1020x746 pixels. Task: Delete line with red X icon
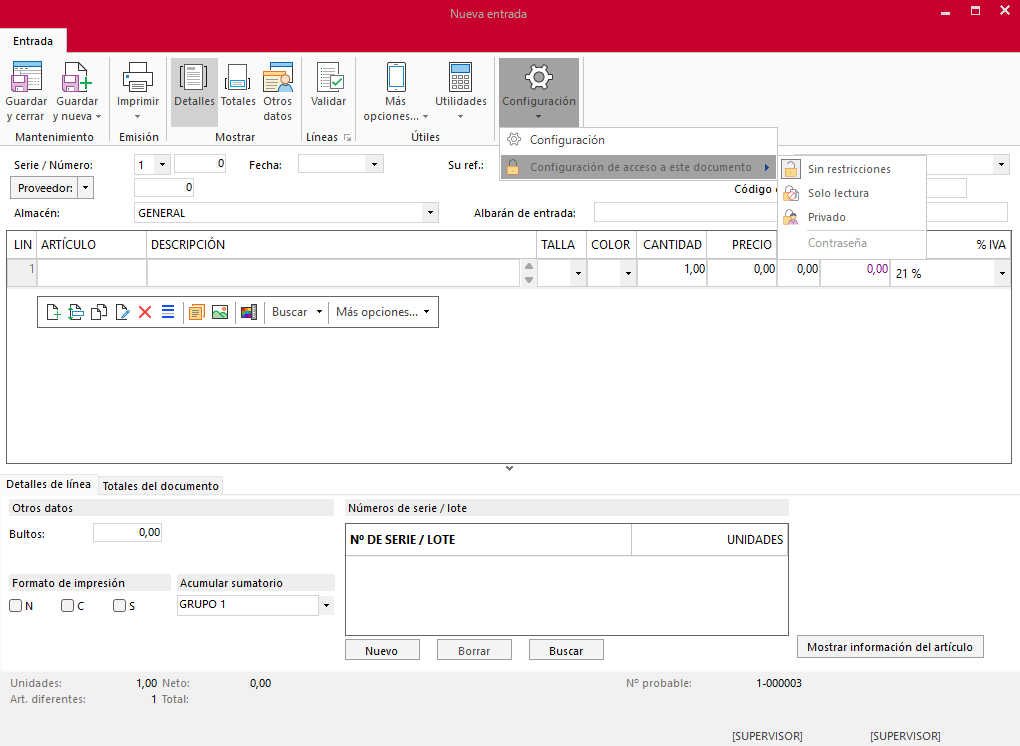[145, 312]
